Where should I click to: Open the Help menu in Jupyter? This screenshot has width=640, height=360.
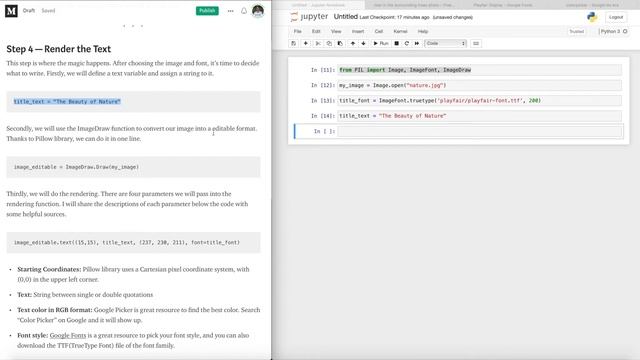click(x=423, y=31)
